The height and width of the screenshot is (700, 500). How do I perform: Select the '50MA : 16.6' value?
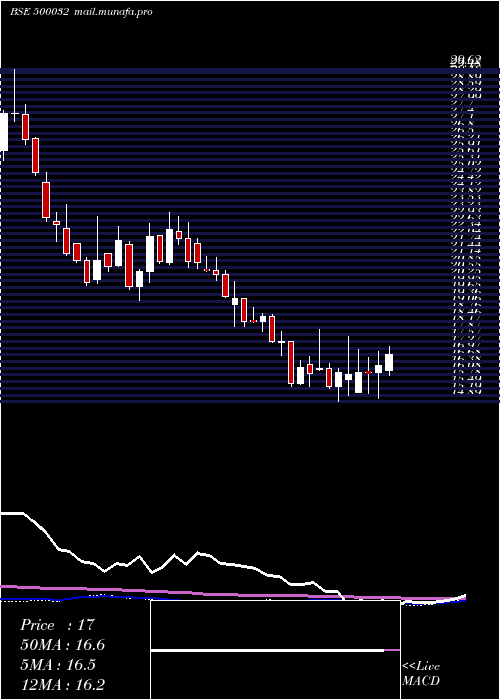point(63,645)
